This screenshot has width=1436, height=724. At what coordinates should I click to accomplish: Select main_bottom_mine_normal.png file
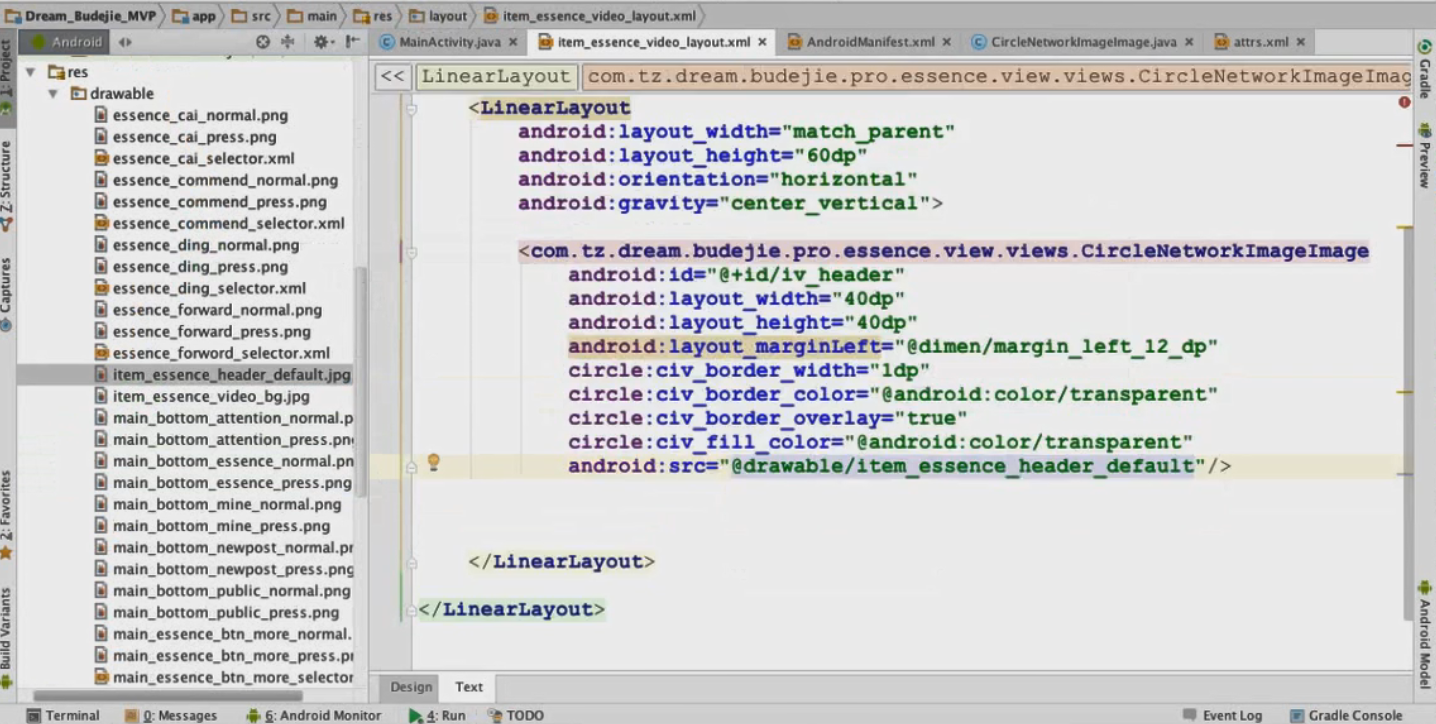227,504
